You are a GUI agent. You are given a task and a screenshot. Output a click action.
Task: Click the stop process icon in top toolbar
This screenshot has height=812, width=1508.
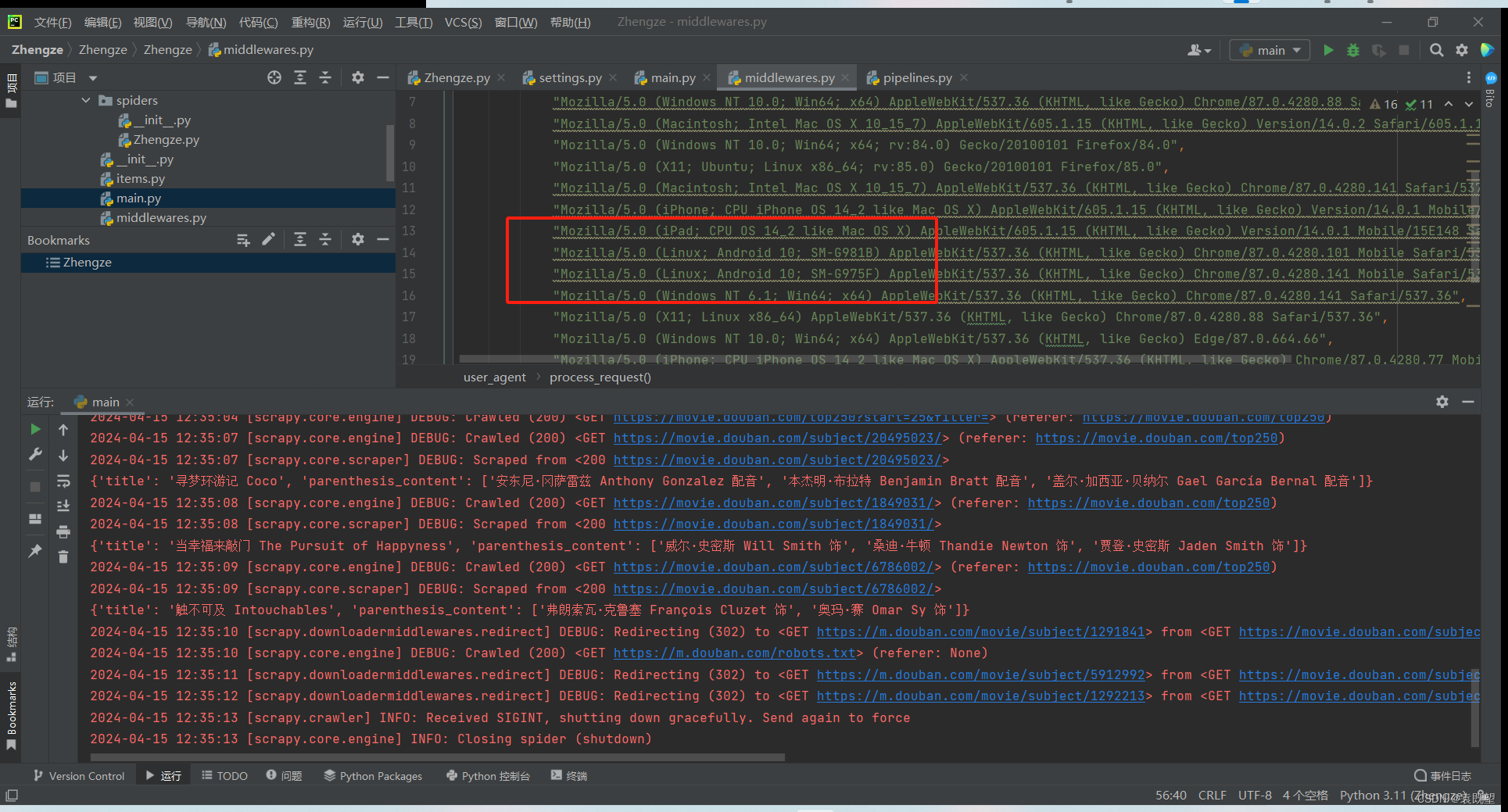(x=1404, y=50)
